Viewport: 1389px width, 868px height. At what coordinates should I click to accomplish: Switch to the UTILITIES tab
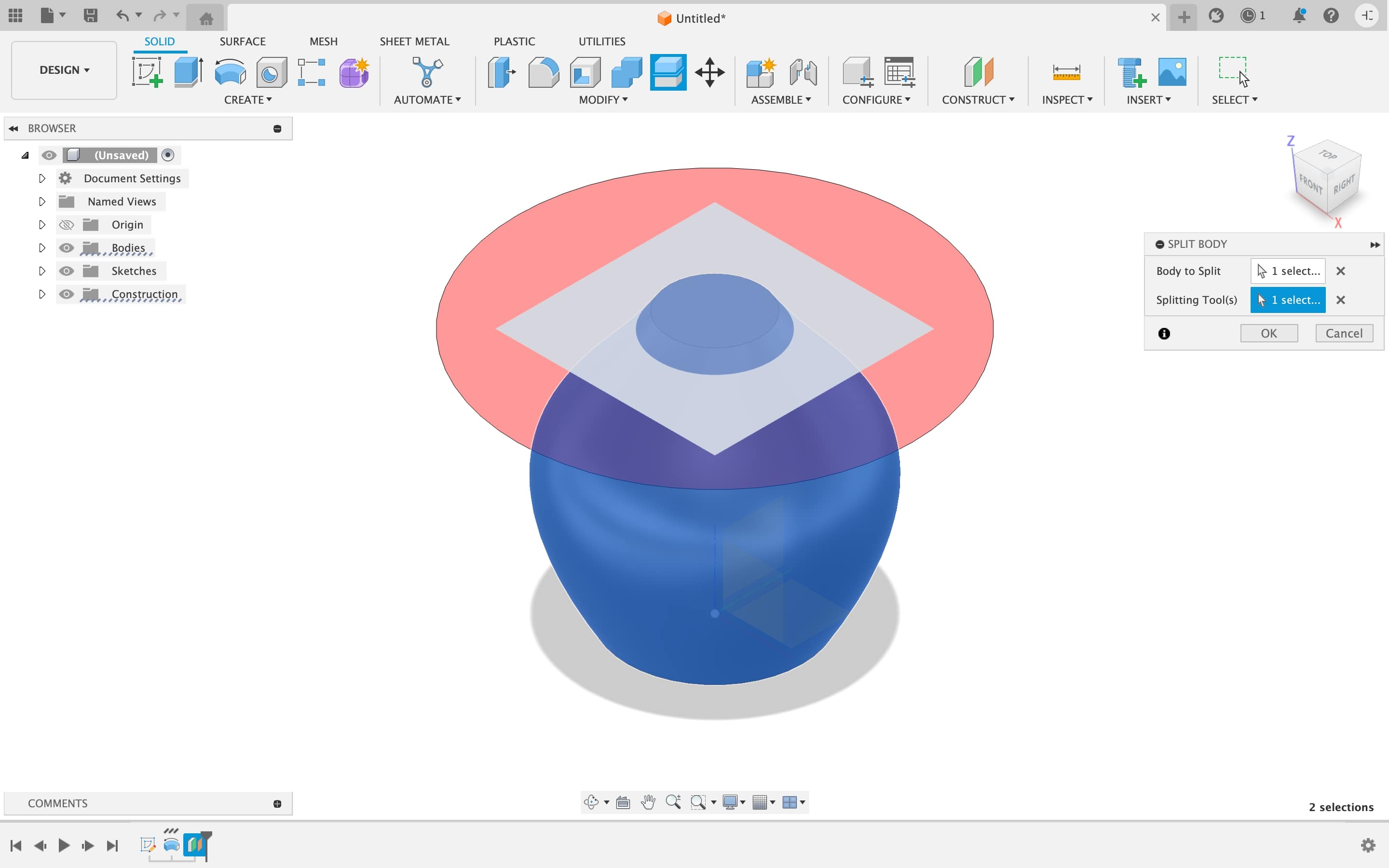point(602,41)
